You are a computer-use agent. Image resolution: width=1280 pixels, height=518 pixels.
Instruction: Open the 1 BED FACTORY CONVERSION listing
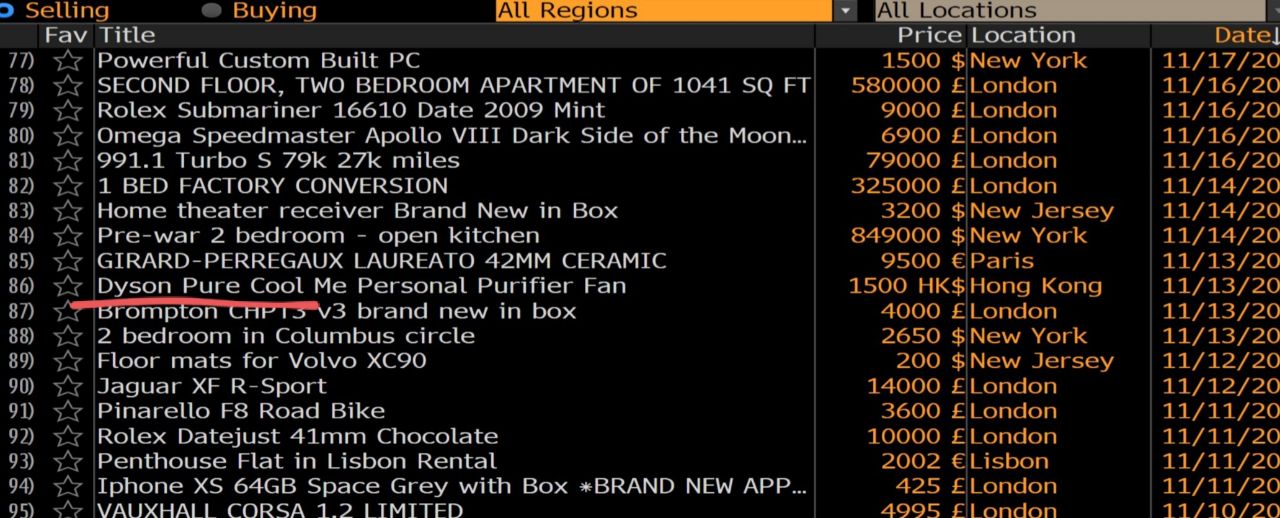click(272, 186)
